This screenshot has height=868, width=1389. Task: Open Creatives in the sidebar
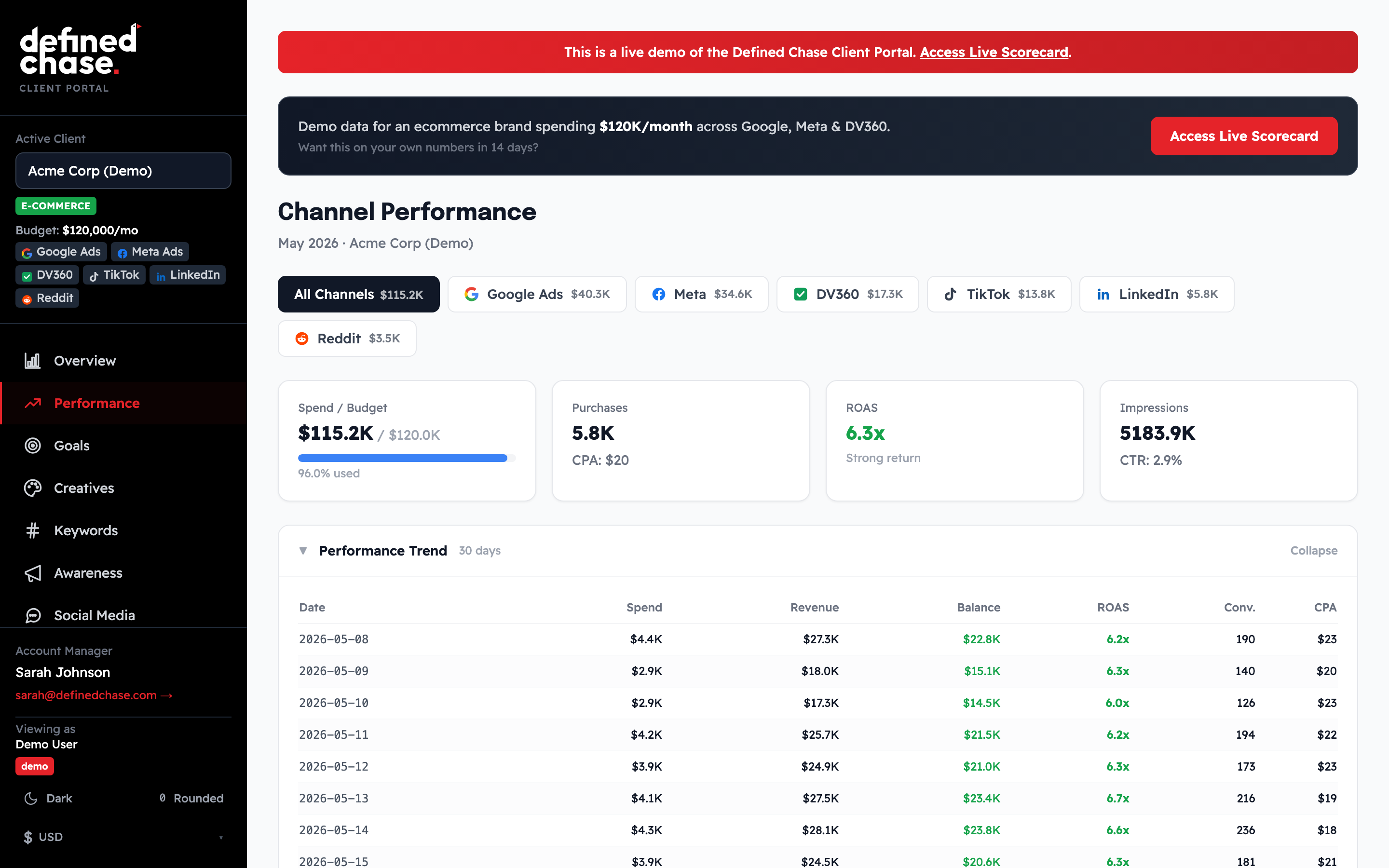tap(123, 488)
